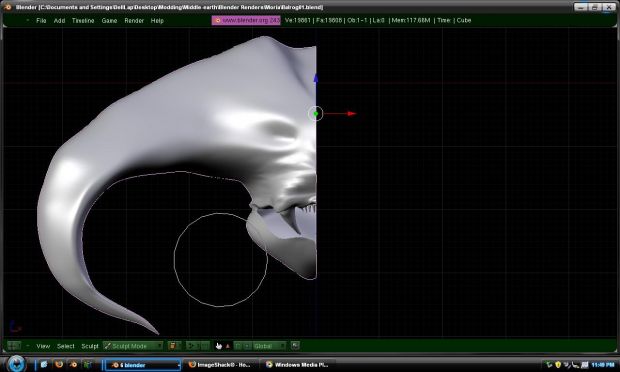Click the Show Desktop quick launch icon

tap(44, 364)
